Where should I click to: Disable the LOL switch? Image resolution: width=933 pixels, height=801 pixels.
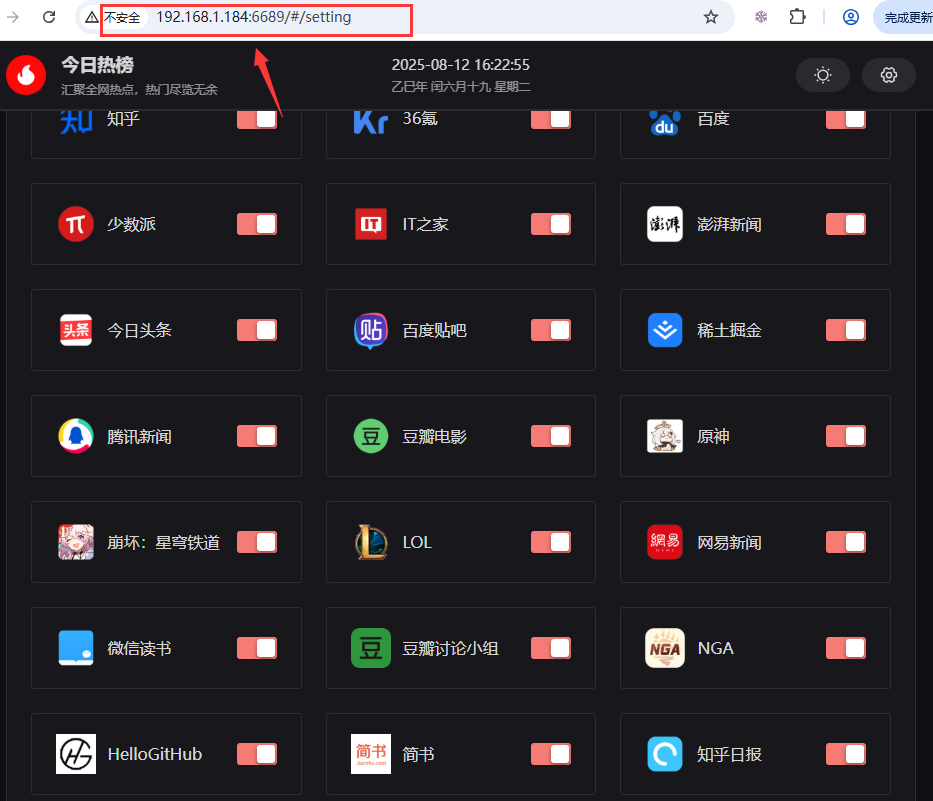[551, 542]
